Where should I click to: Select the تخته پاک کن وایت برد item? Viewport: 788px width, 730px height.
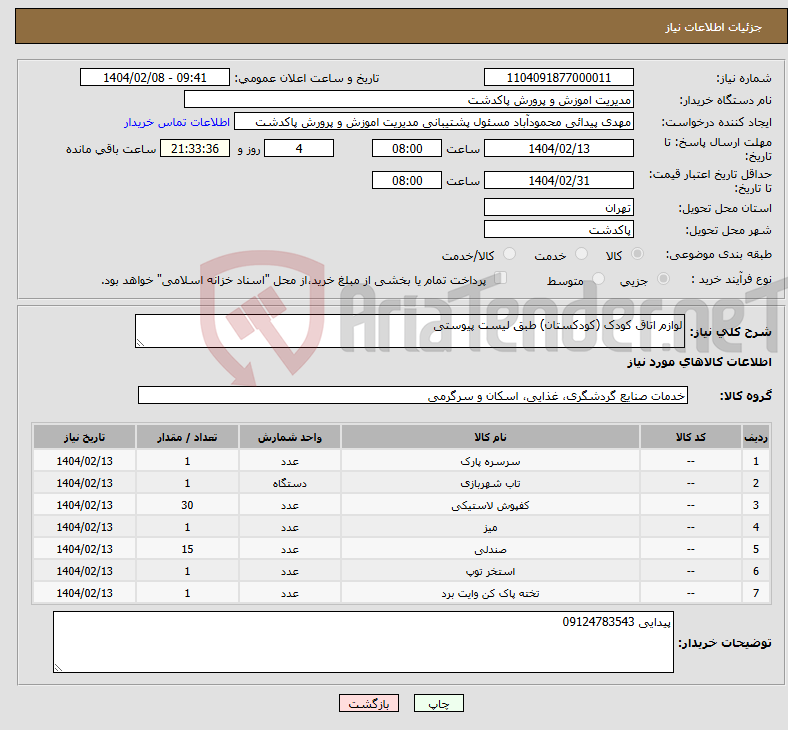490,593
